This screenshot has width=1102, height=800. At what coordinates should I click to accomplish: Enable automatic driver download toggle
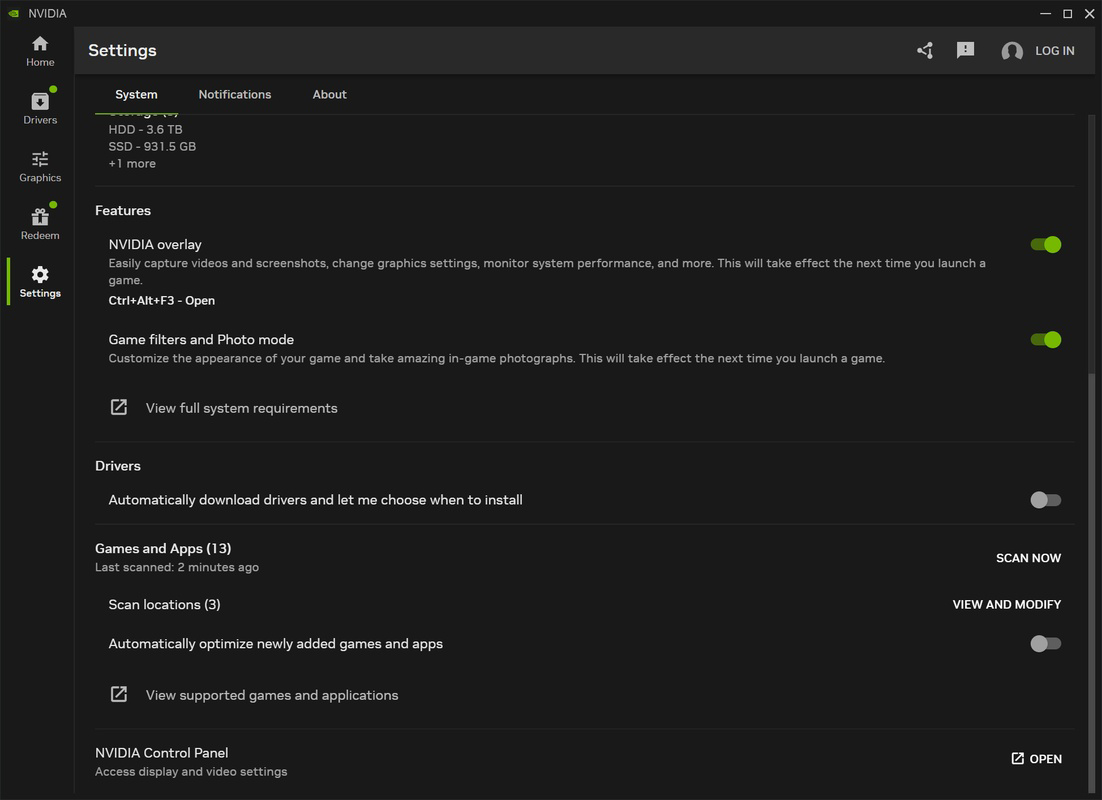click(x=1045, y=500)
